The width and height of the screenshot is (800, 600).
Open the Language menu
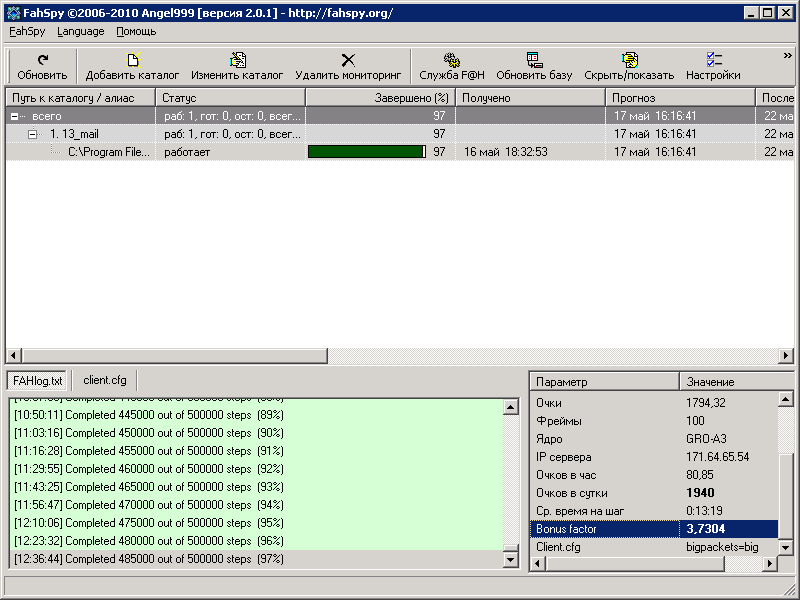80,31
